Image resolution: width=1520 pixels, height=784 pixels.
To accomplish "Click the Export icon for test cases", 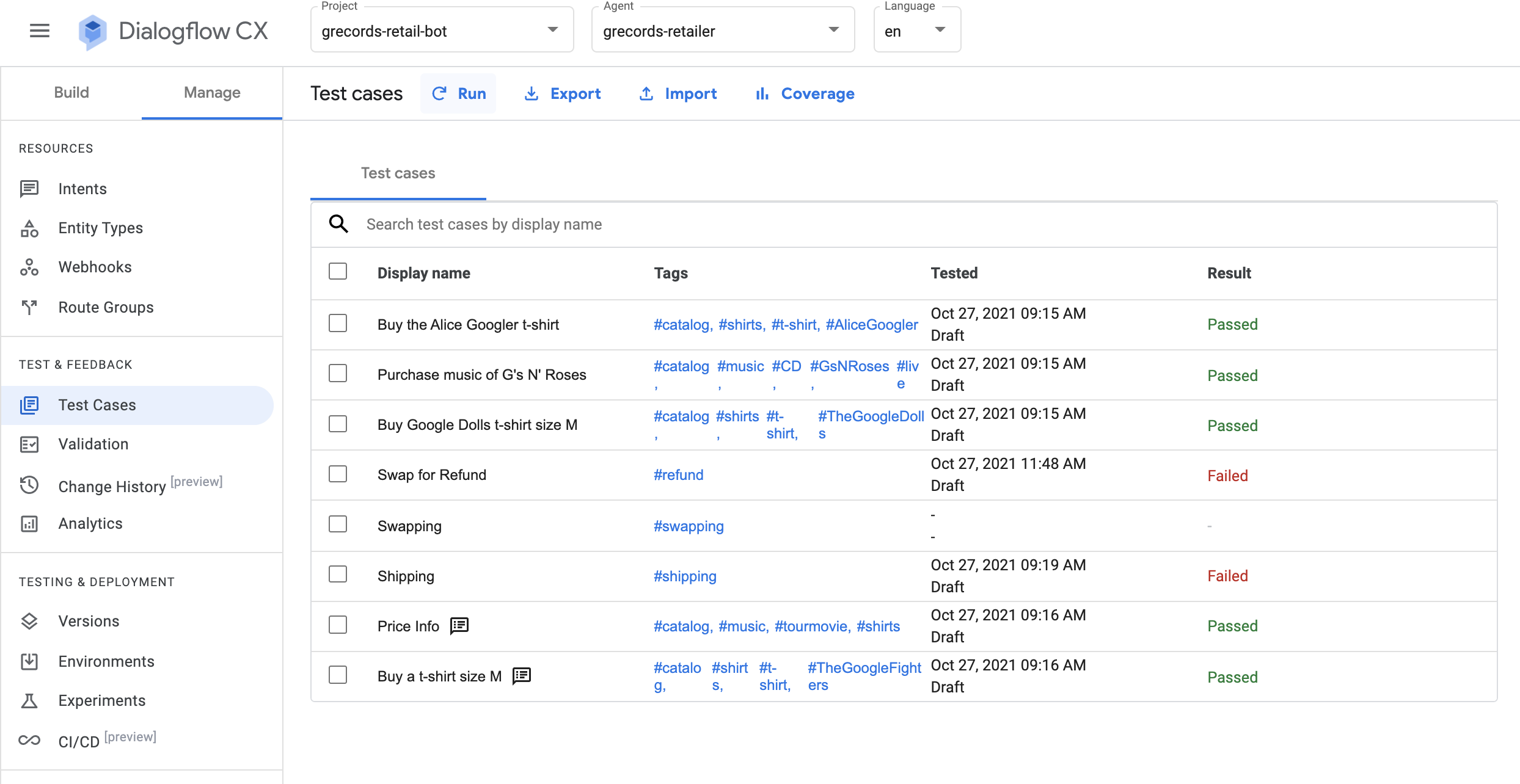I will 531,93.
